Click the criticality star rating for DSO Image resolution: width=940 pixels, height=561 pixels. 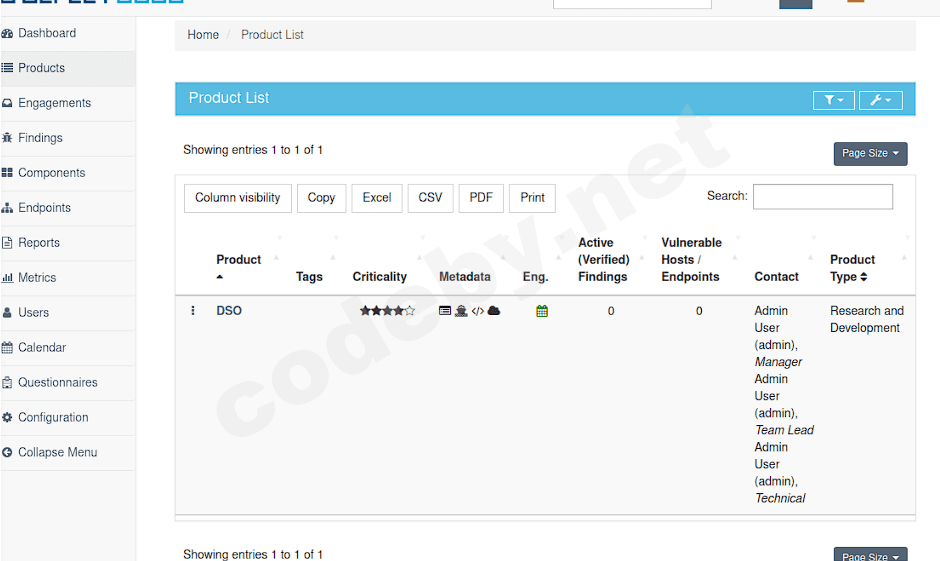tap(387, 310)
